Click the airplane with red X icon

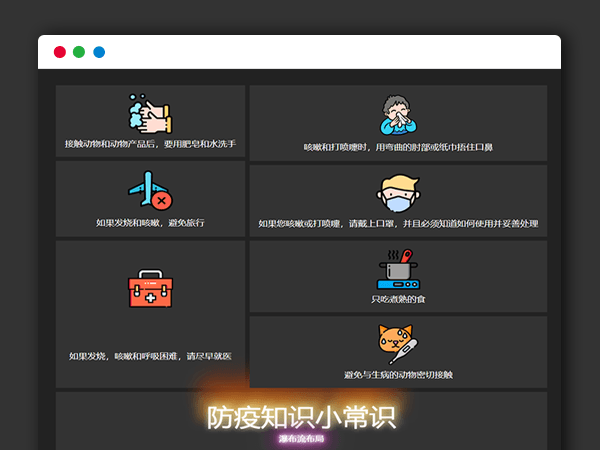pos(150,191)
